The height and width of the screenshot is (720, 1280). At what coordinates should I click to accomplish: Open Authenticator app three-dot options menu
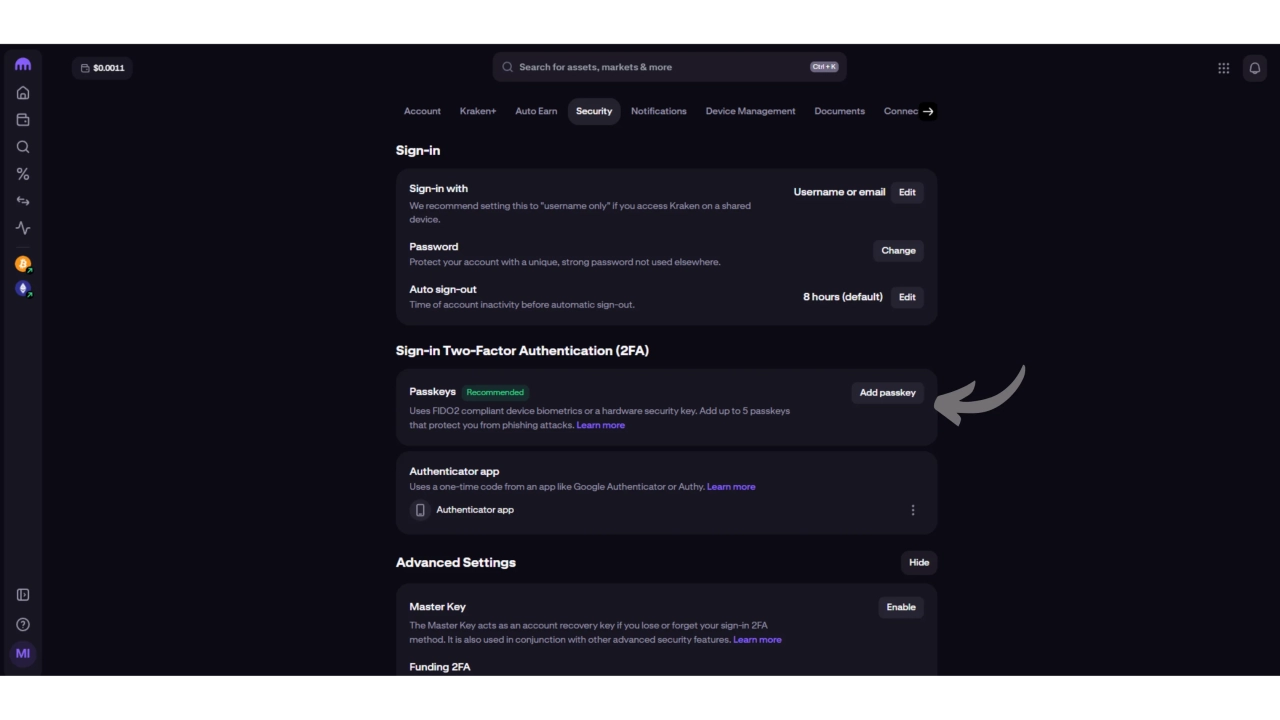pyautogui.click(x=912, y=510)
